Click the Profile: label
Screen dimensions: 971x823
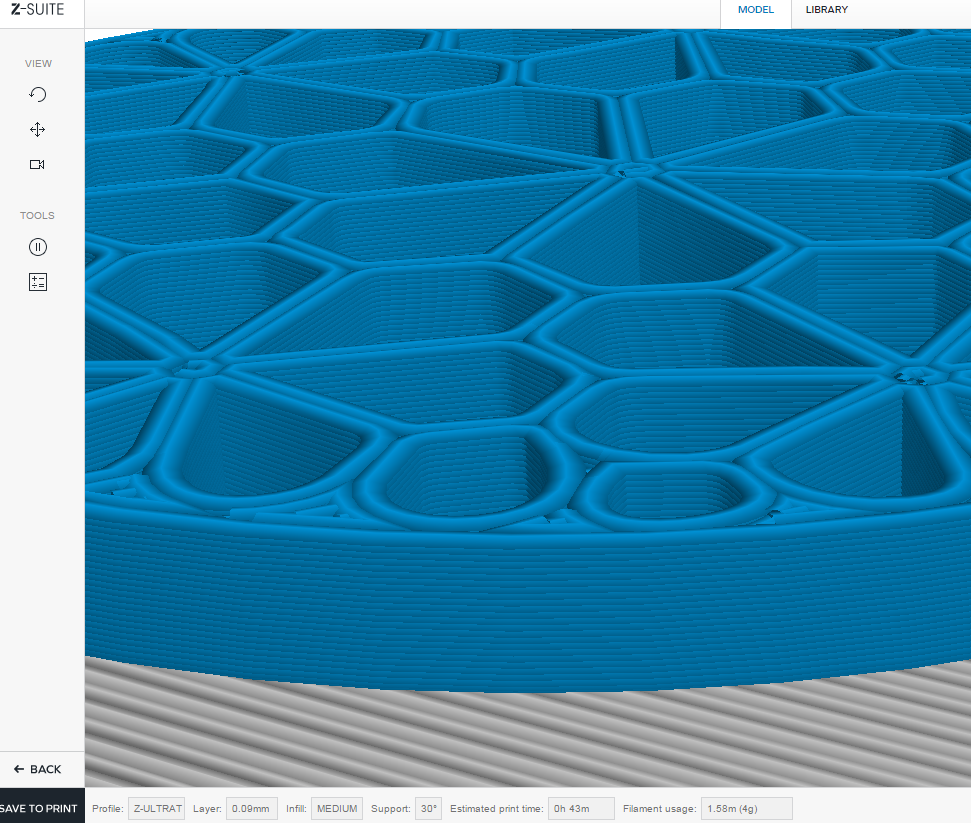point(108,809)
